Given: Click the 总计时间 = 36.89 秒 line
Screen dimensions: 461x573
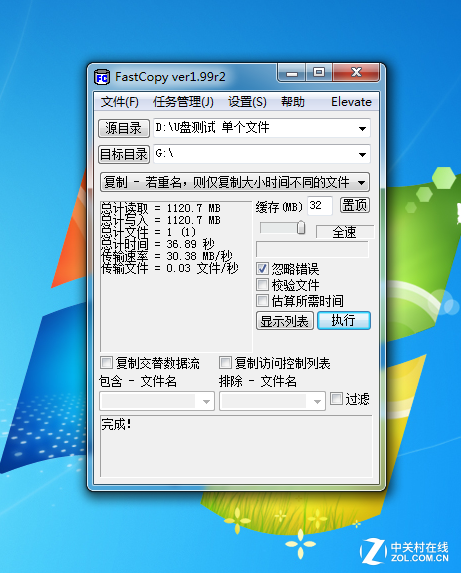Looking at the screenshot, I should (x=158, y=244).
